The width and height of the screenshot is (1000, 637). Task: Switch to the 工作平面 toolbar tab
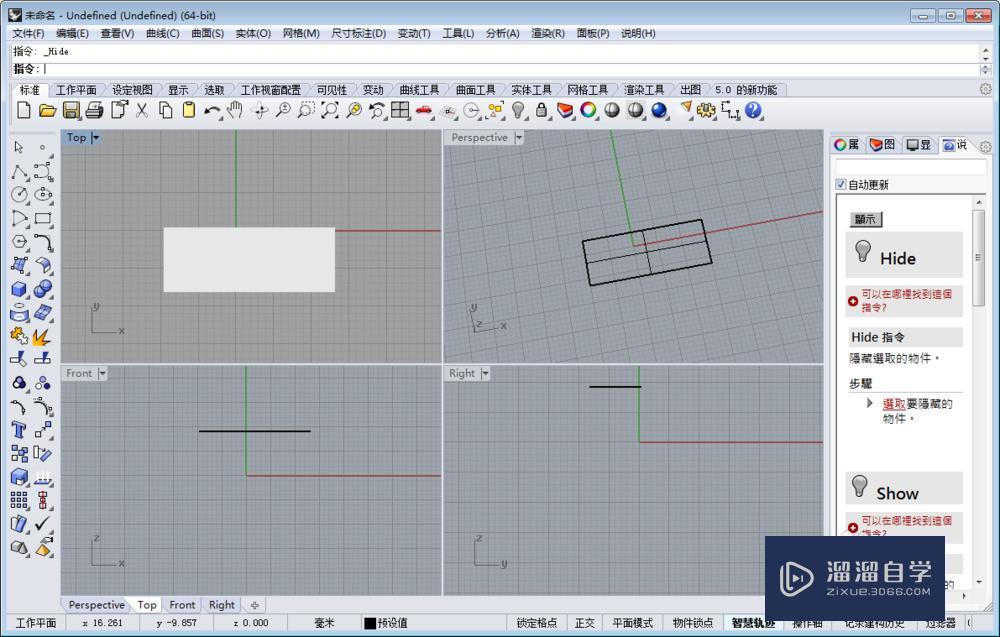point(76,90)
